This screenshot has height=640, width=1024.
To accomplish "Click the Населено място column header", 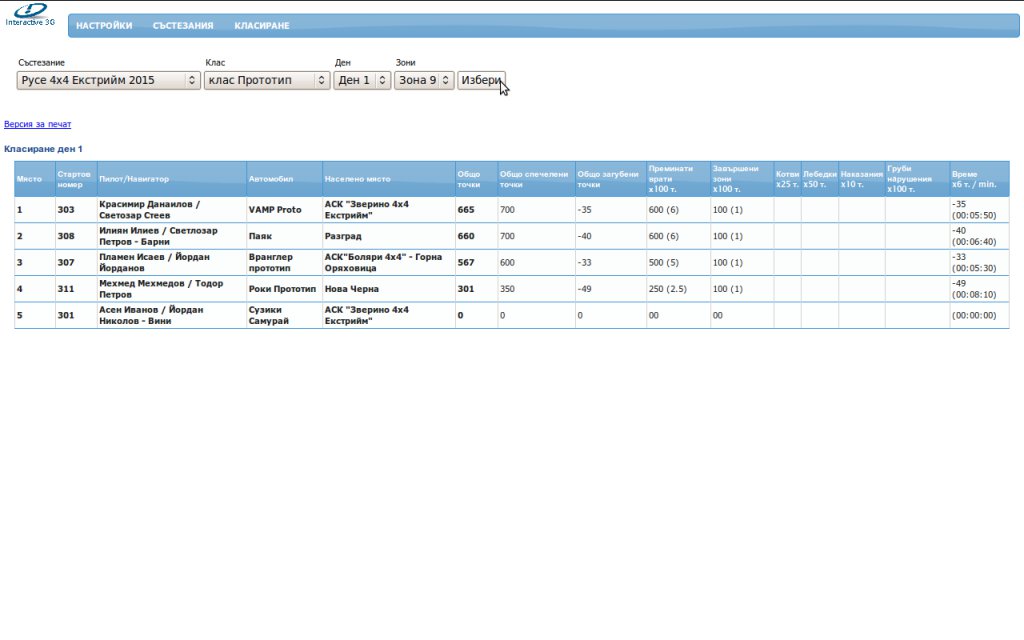I will pyautogui.click(x=389, y=179).
